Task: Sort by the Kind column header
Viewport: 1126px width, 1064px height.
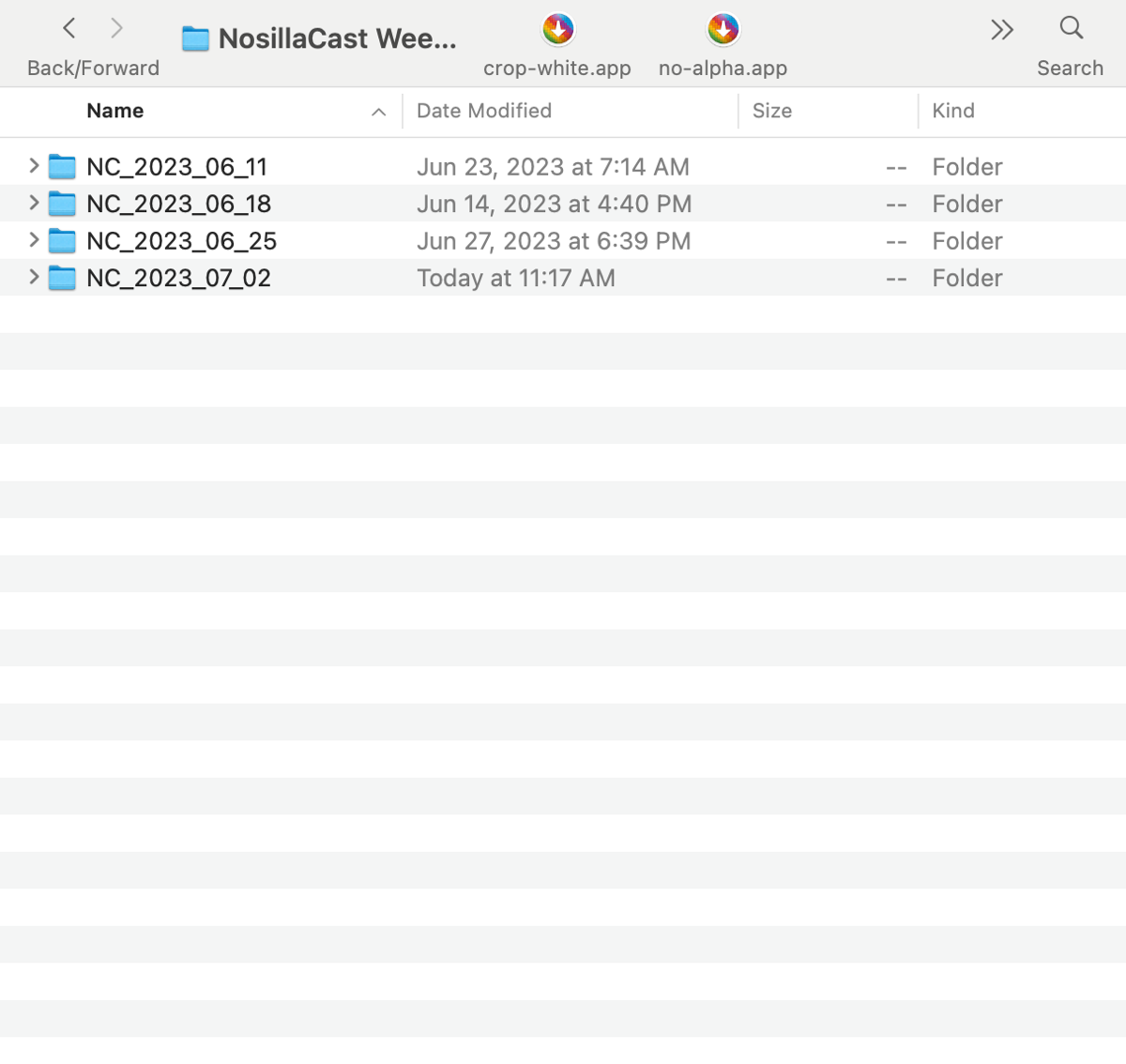Action: click(x=953, y=111)
